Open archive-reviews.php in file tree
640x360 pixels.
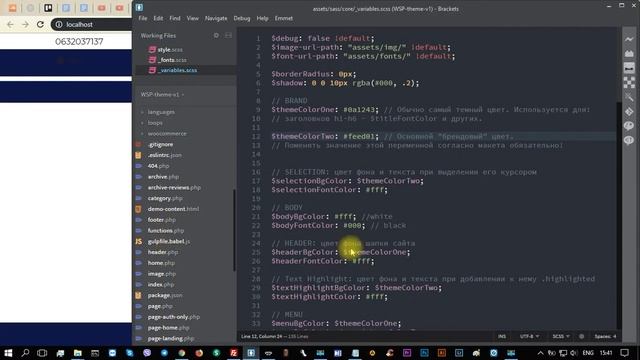click(x=174, y=187)
